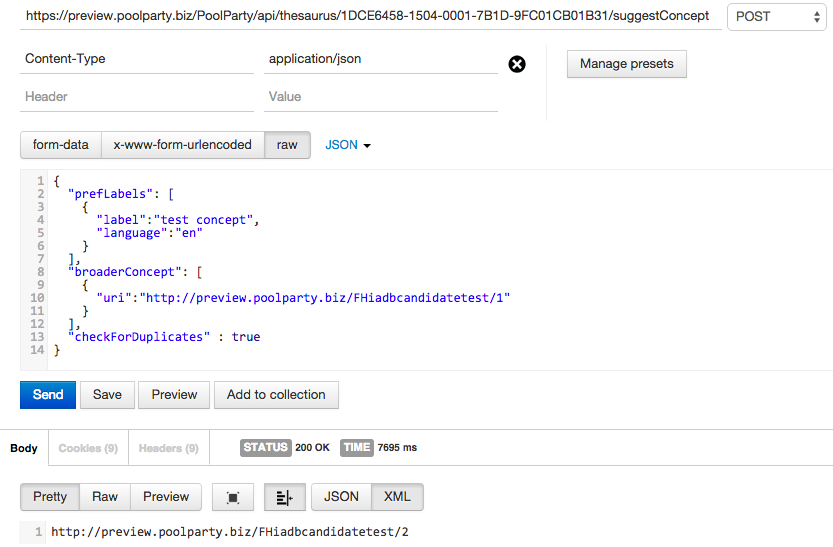Click the request URL field
This screenshot has width=833, height=547.
(x=368, y=16)
